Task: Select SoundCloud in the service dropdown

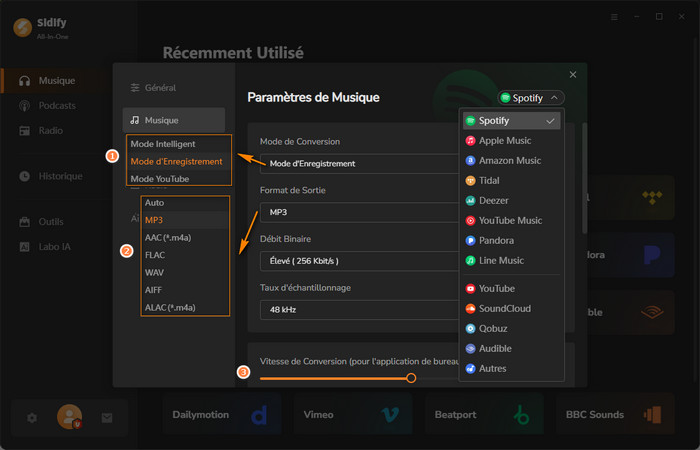Action: (504, 308)
